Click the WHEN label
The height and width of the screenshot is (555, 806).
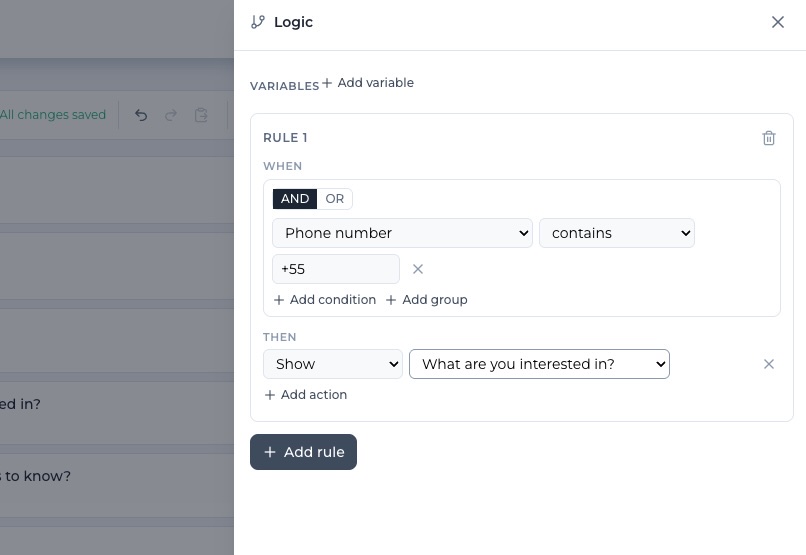(x=282, y=166)
